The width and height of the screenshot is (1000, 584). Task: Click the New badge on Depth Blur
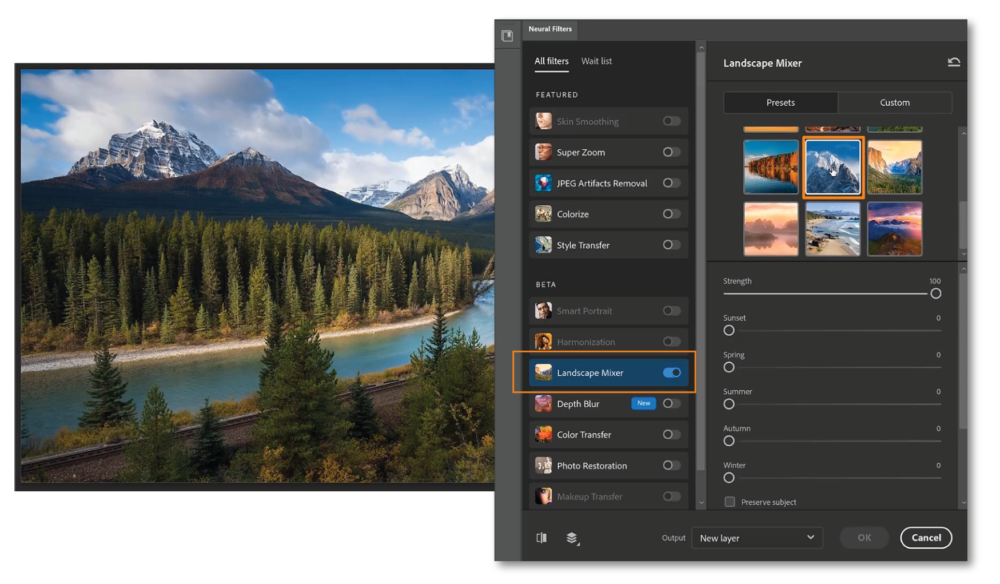click(x=643, y=403)
